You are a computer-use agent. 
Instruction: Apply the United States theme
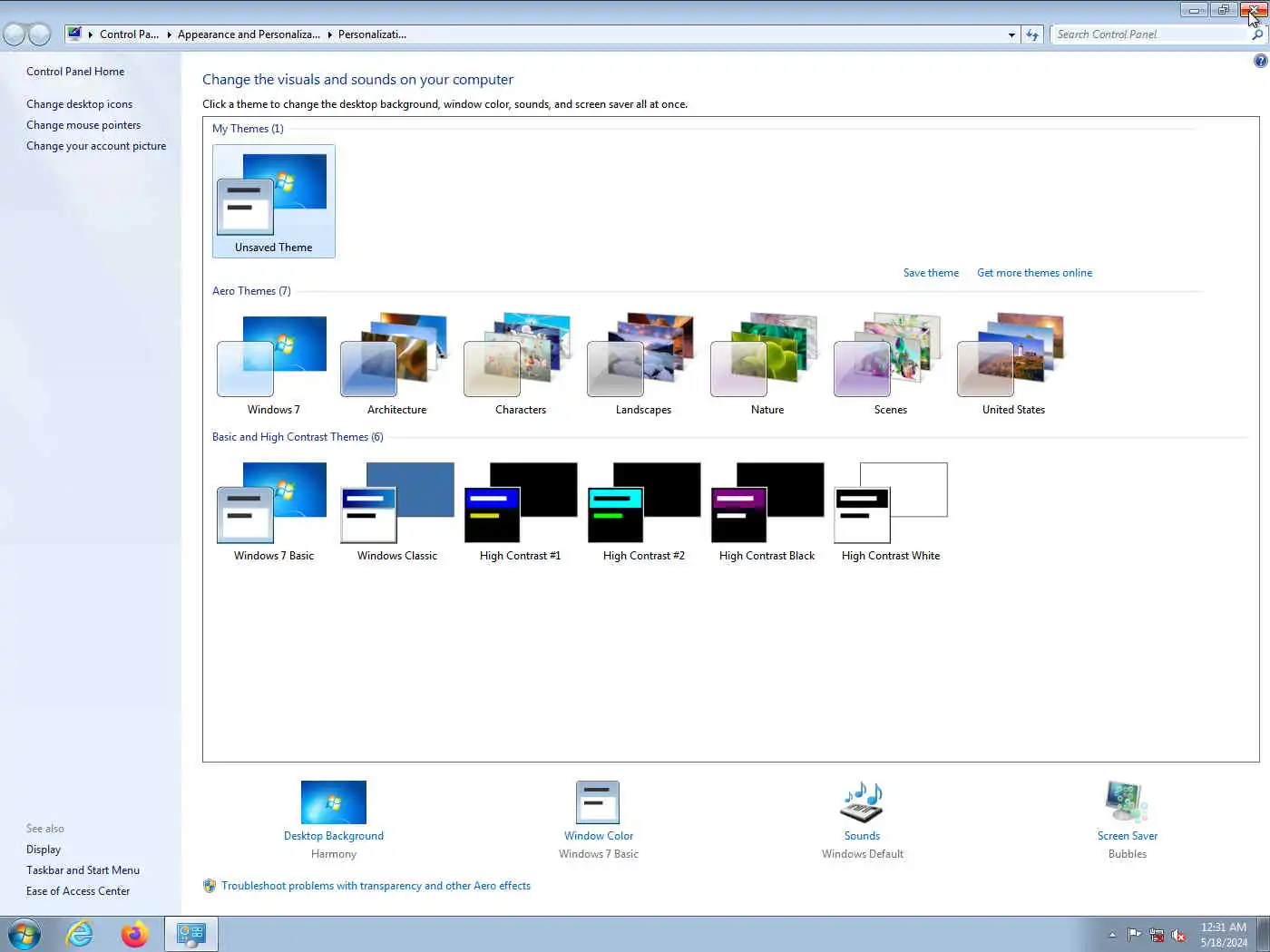1013,364
